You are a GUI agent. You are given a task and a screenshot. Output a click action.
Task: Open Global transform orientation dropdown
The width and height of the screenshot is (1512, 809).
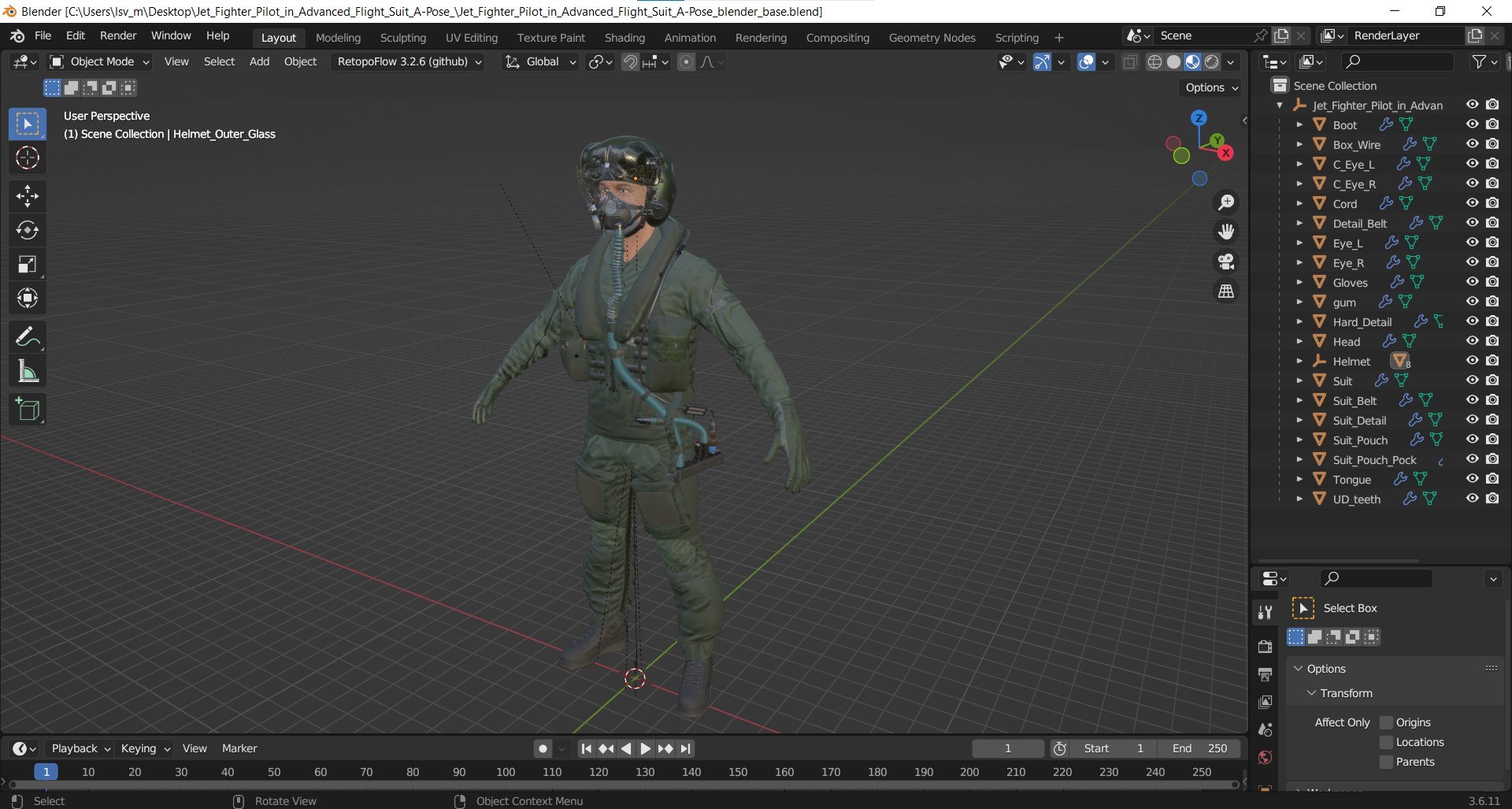pos(541,61)
